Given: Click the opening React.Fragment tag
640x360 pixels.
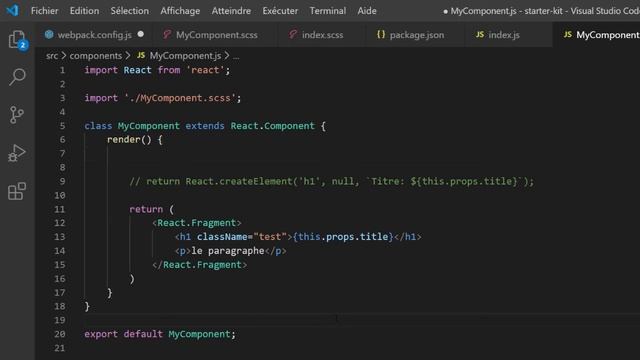Looking at the screenshot, I should (197, 223).
